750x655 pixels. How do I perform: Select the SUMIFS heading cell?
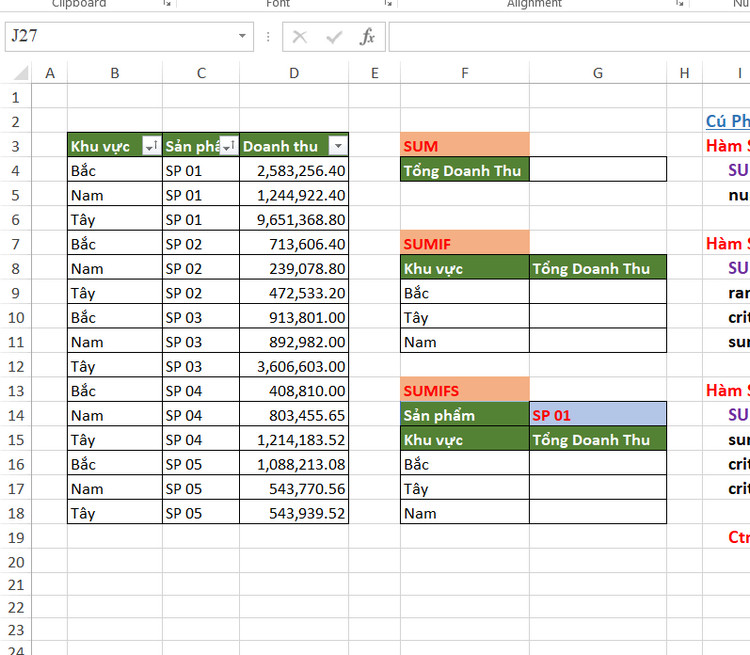coord(465,390)
